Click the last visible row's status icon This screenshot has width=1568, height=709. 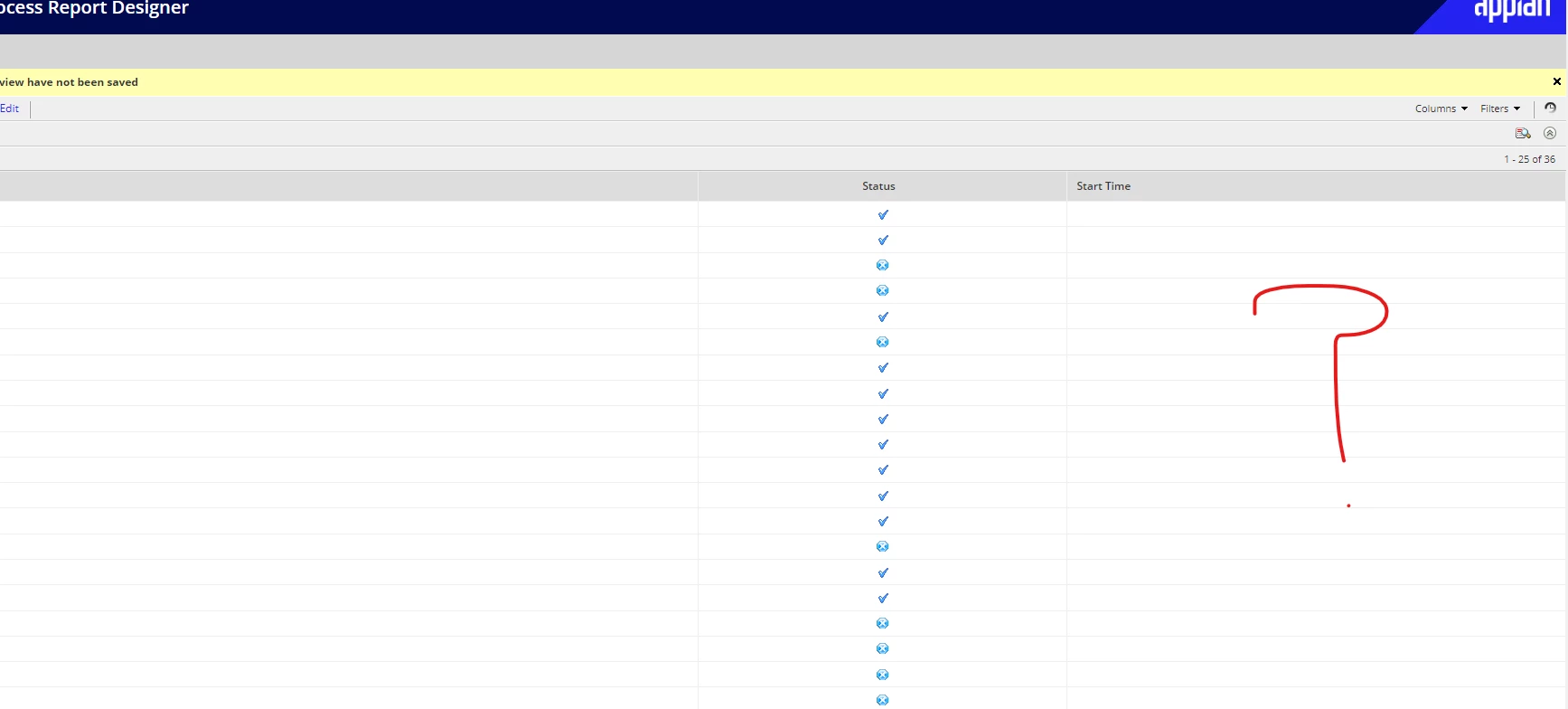tap(883, 700)
